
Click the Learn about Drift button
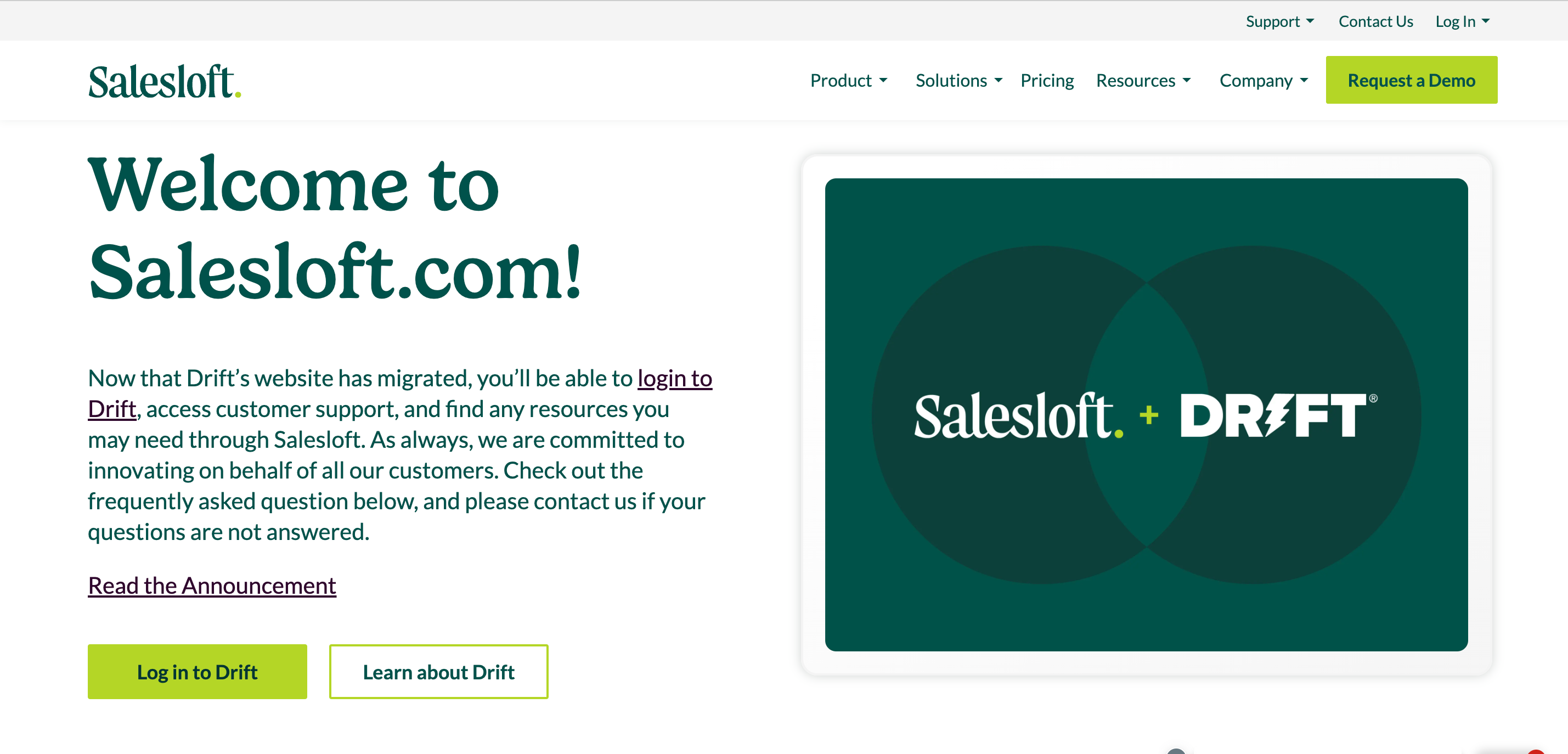point(438,671)
